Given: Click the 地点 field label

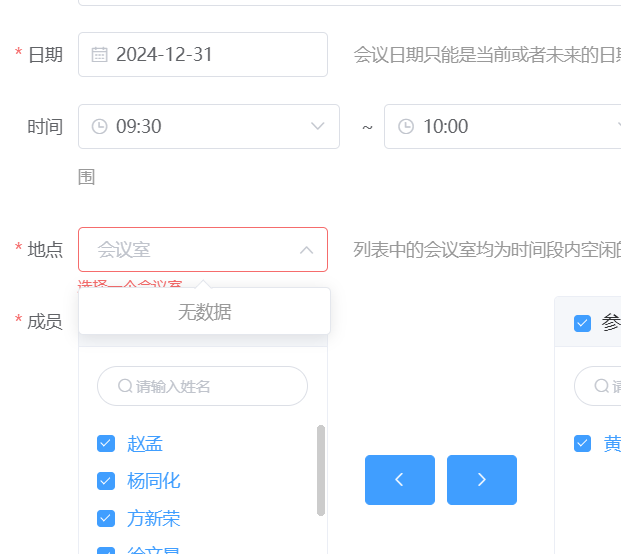Looking at the screenshot, I should pyautogui.click(x=45, y=250).
